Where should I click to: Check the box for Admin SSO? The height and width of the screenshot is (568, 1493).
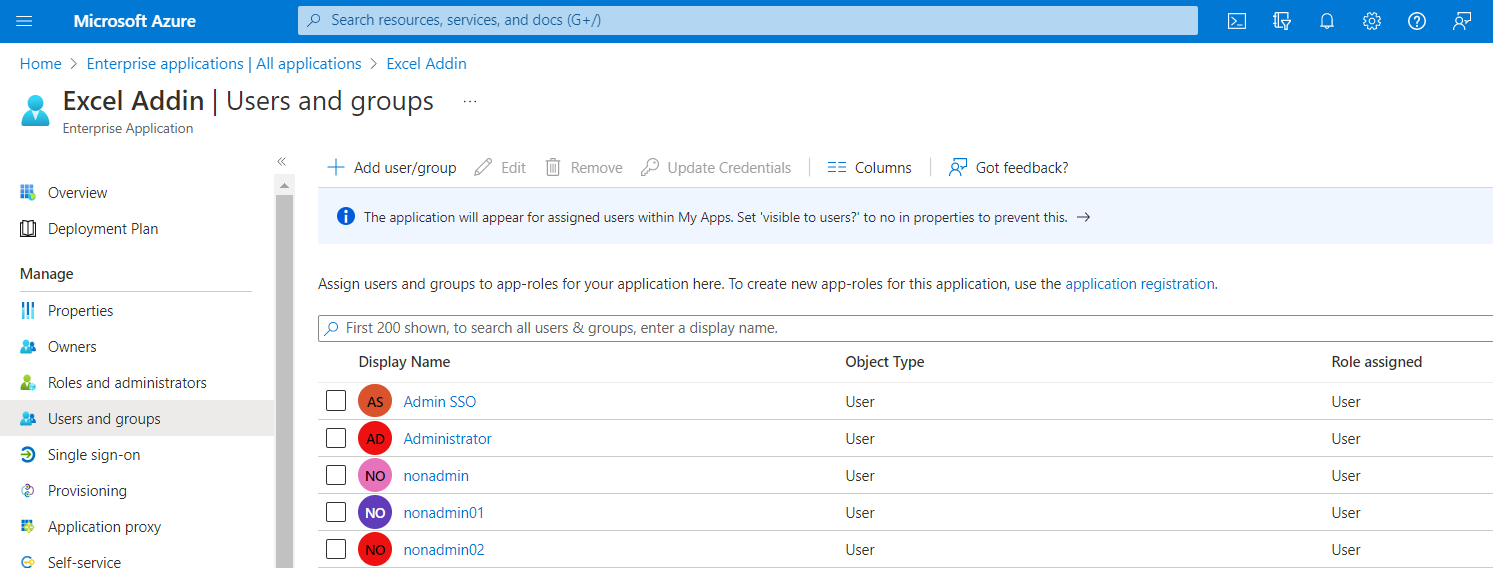(x=336, y=402)
